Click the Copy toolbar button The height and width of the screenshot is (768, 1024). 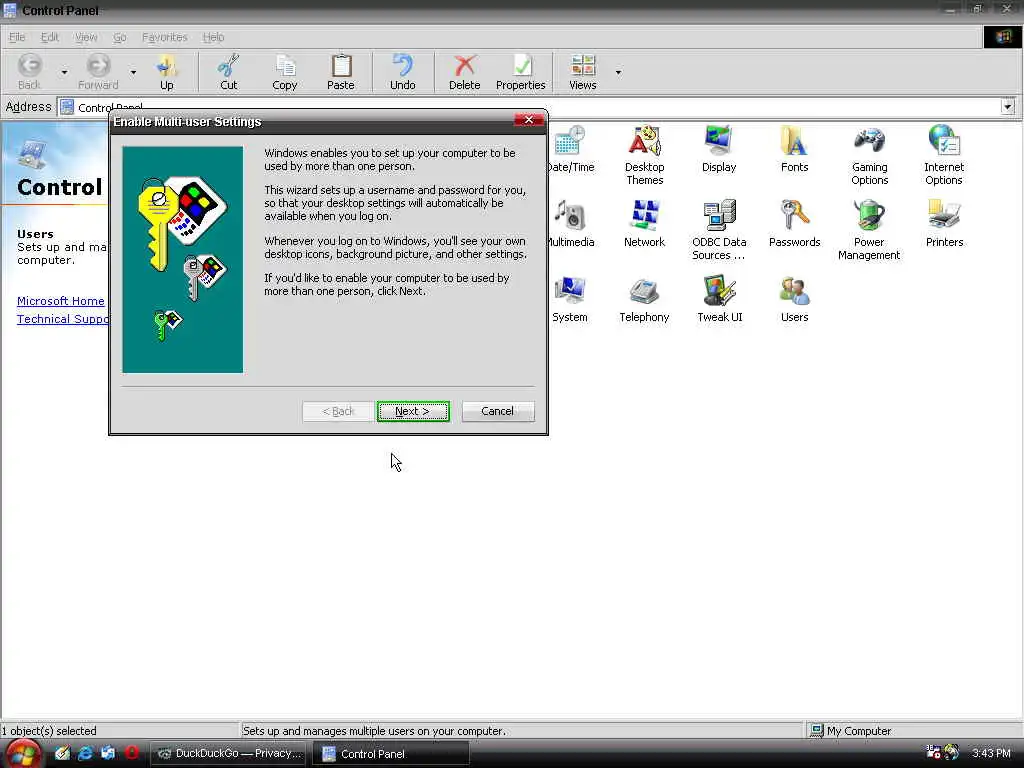click(x=285, y=72)
